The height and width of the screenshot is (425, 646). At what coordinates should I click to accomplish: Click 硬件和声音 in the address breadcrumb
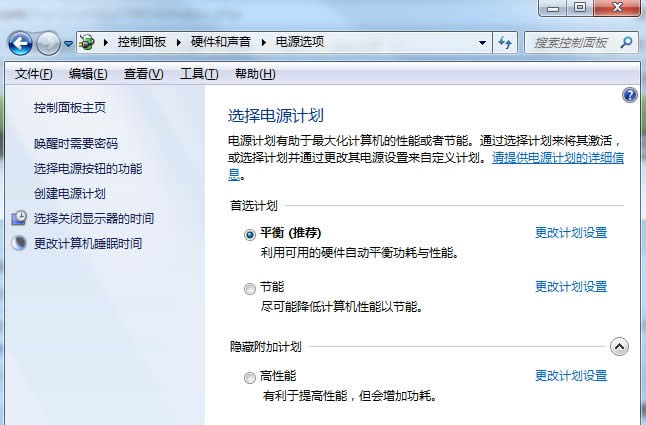point(221,42)
